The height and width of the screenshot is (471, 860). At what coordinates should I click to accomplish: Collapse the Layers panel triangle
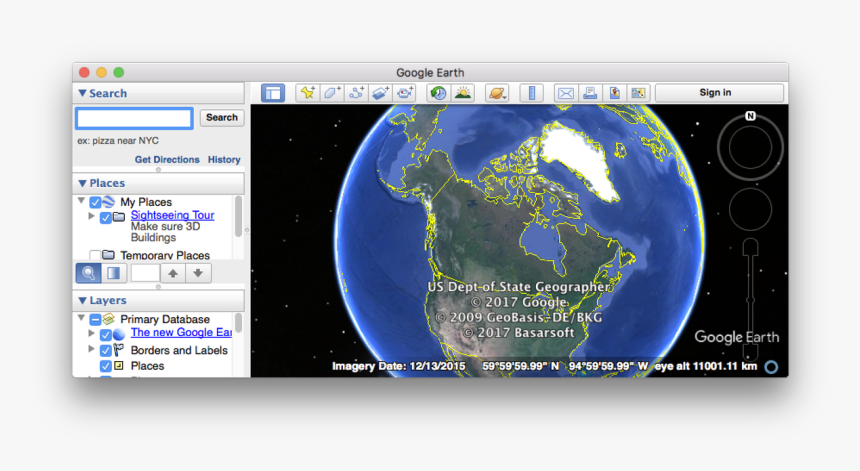tap(82, 300)
